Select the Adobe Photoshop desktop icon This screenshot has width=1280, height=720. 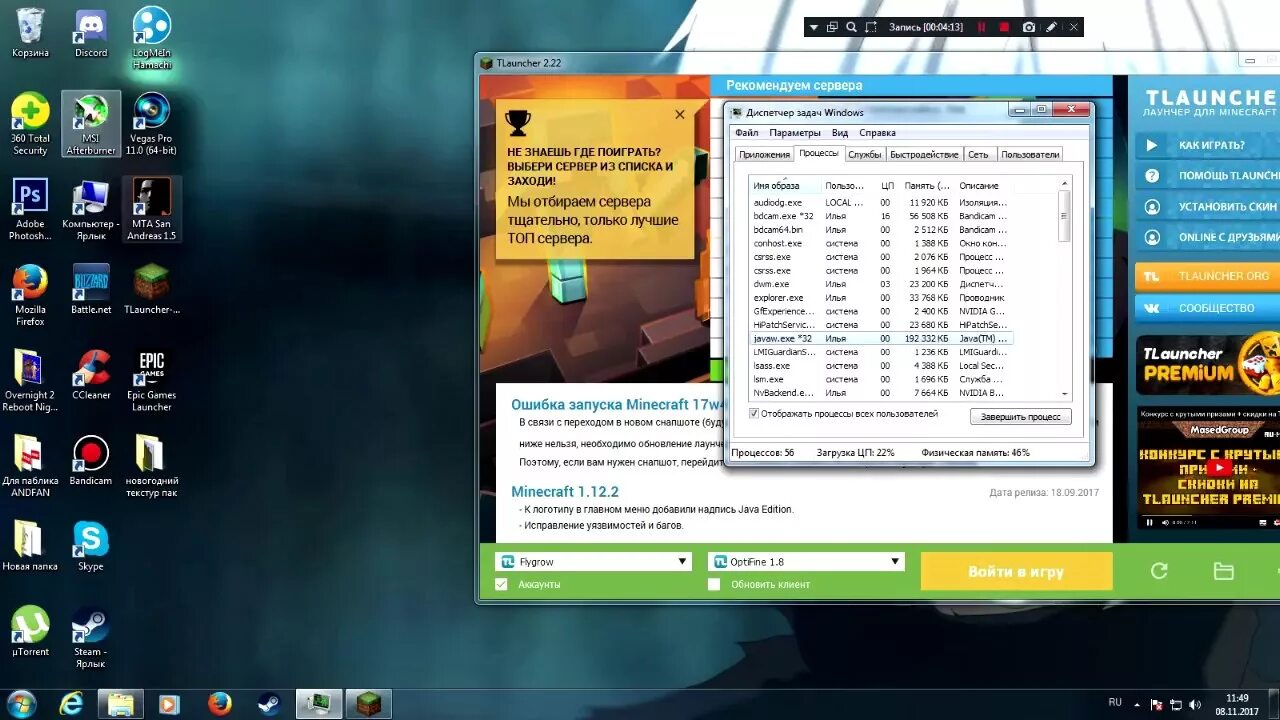pos(30,209)
